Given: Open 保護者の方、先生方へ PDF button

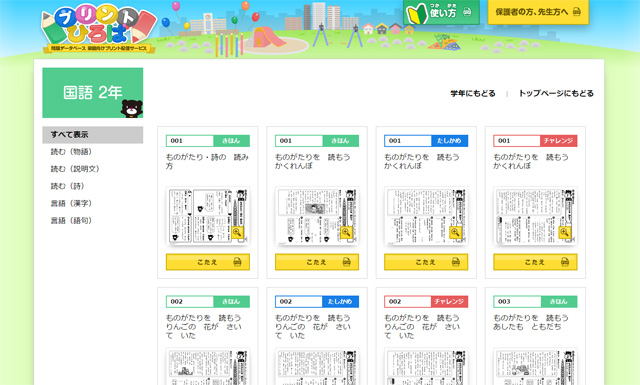Looking at the screenshot, I should [538, 12].
